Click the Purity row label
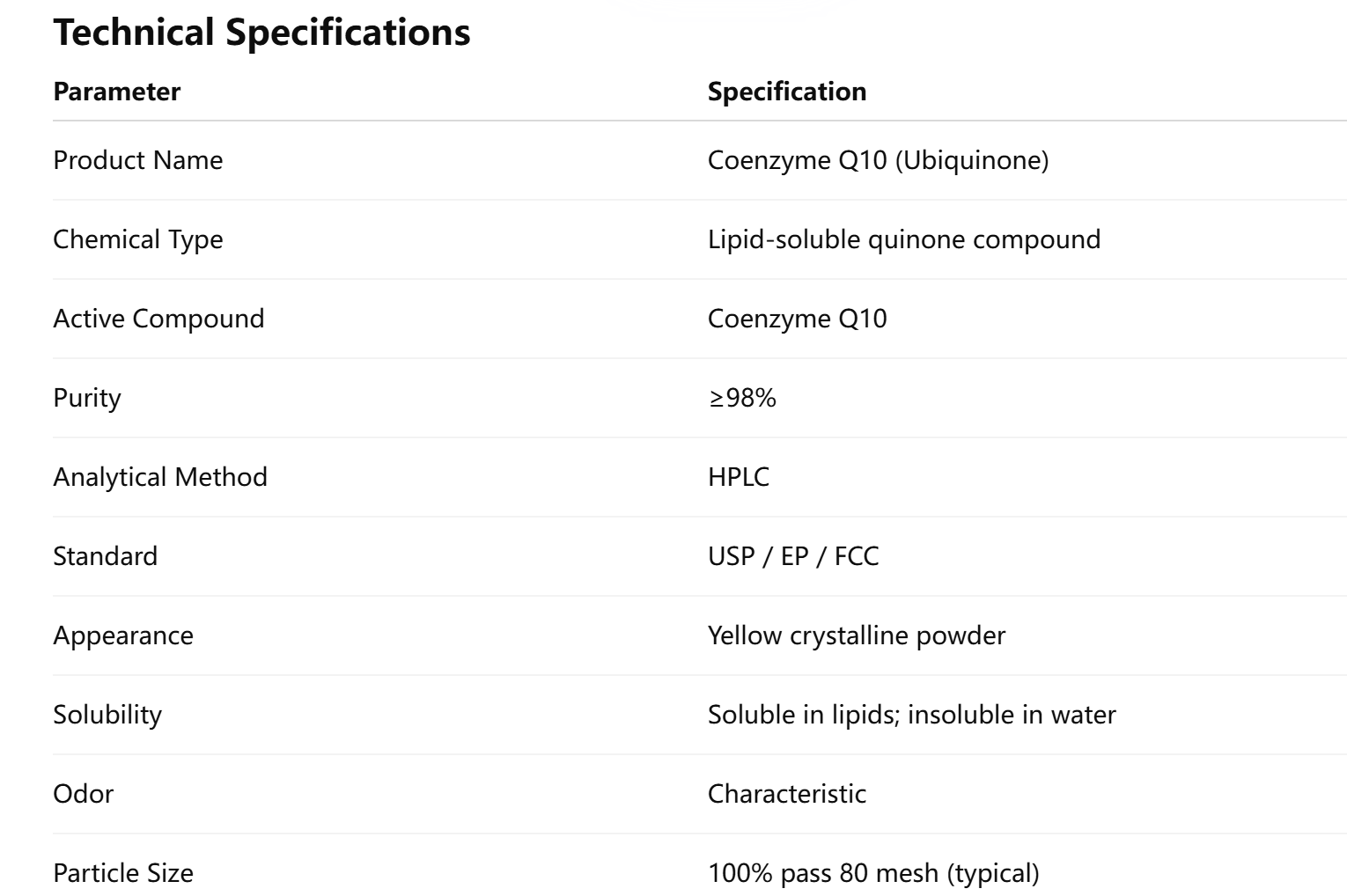Screen dimensions: 1347x896 86,398
